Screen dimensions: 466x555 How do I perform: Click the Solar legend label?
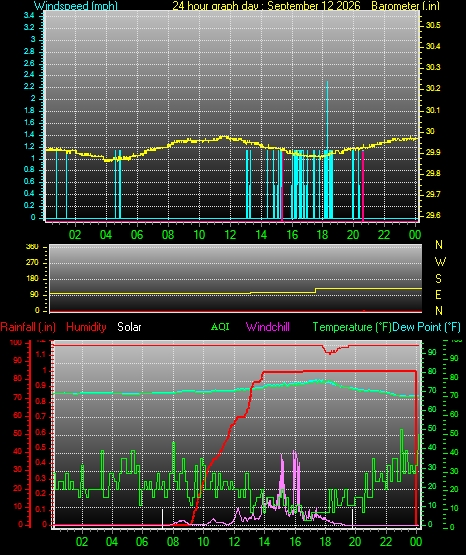pos(129,327)
